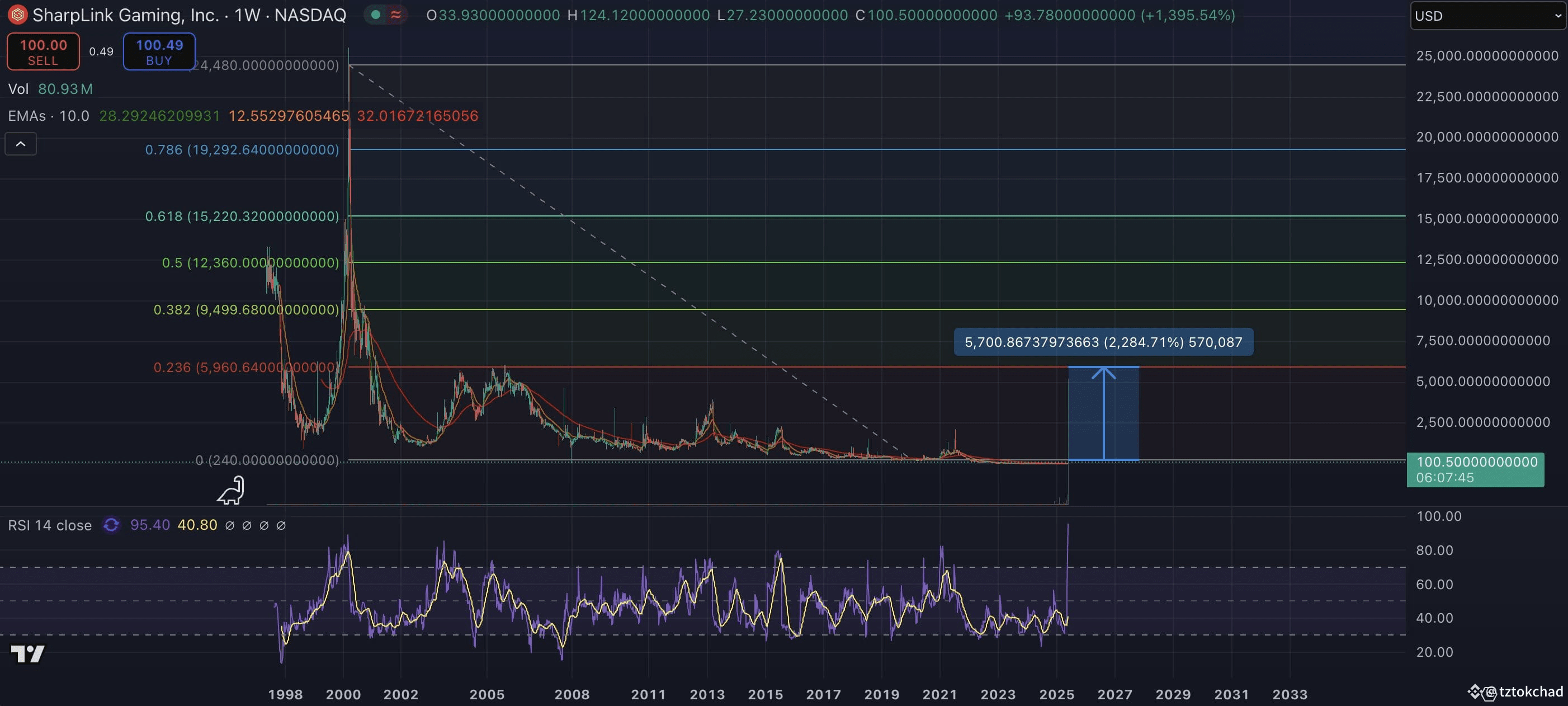
Task: Click the purple RSI sync icon
Action: coord(111,525)
